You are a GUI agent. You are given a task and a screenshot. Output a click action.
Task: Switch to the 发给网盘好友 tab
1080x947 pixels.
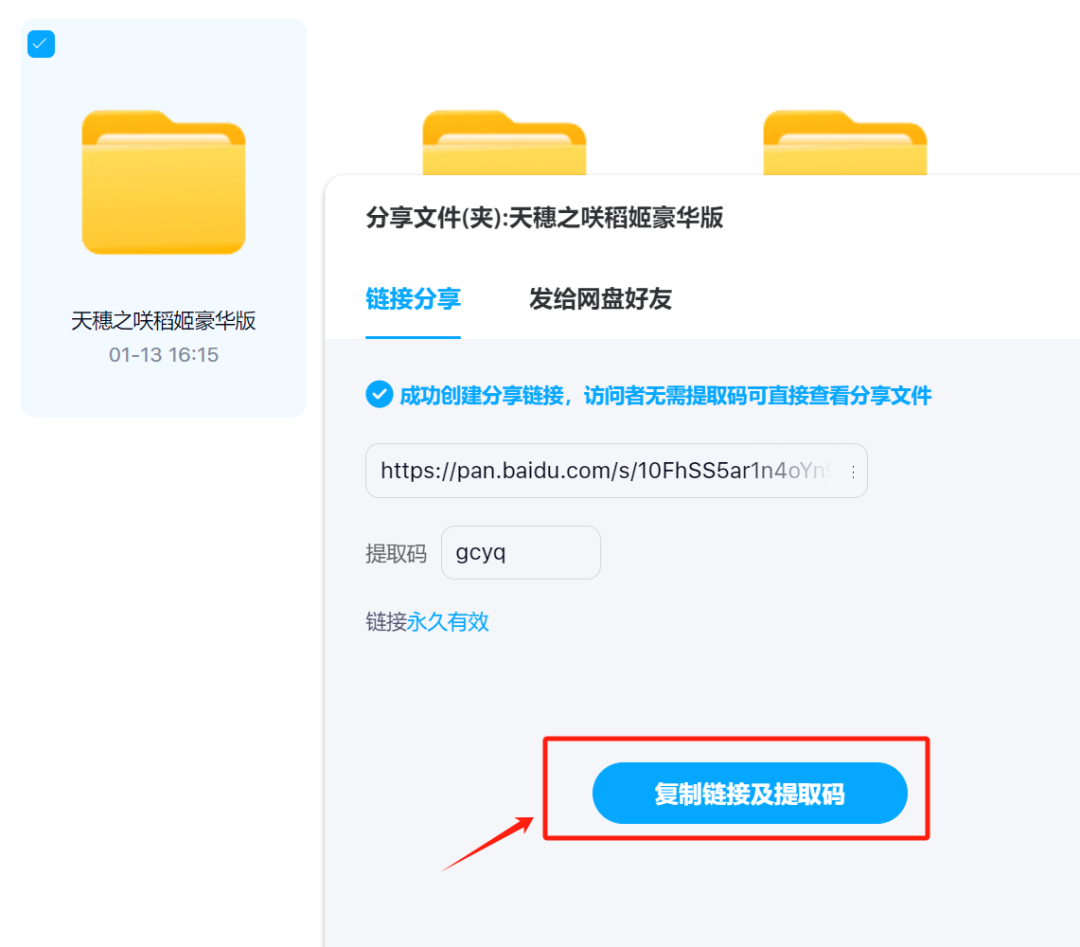(600, 299)
